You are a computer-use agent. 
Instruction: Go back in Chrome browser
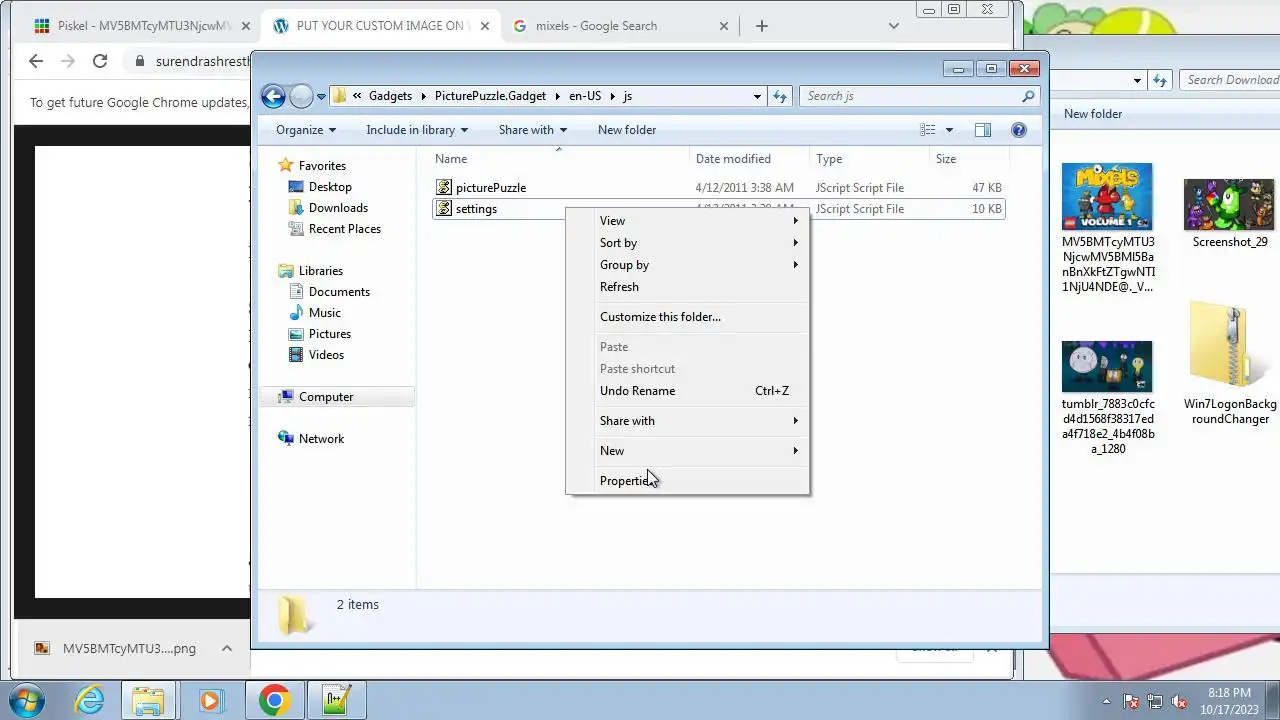[36, 61]
